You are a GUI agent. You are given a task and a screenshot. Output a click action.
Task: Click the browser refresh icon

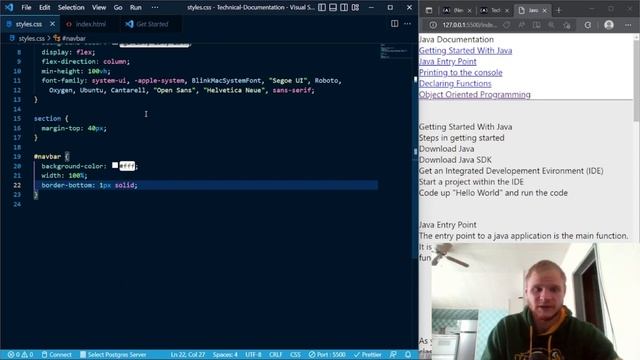pos(587,25)
